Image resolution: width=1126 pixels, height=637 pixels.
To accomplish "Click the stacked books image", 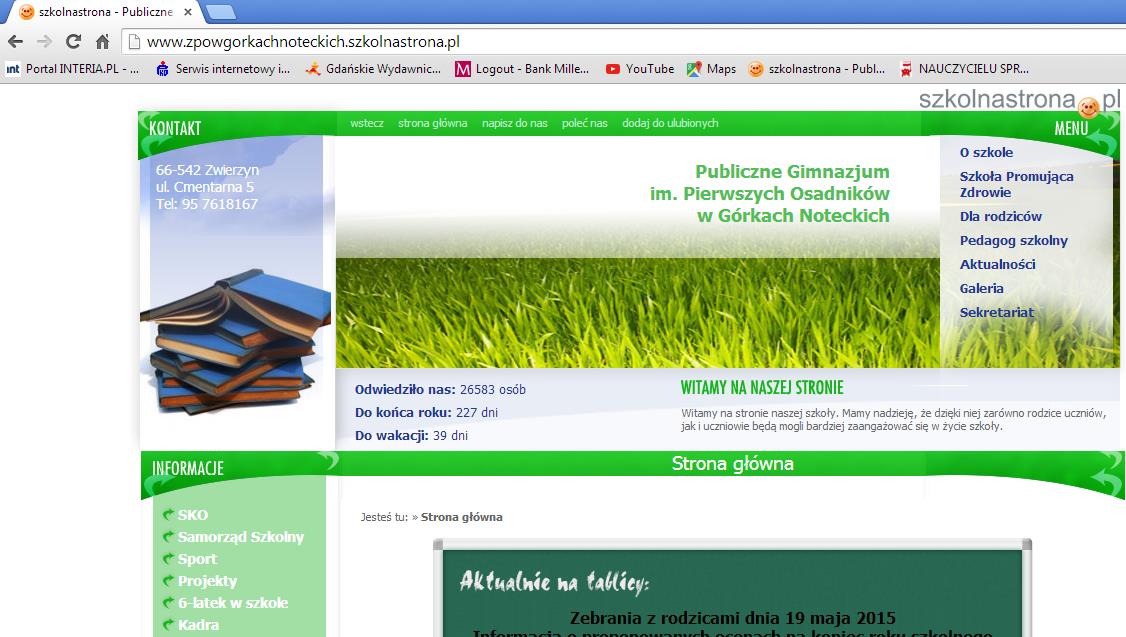I will point(236,342).
